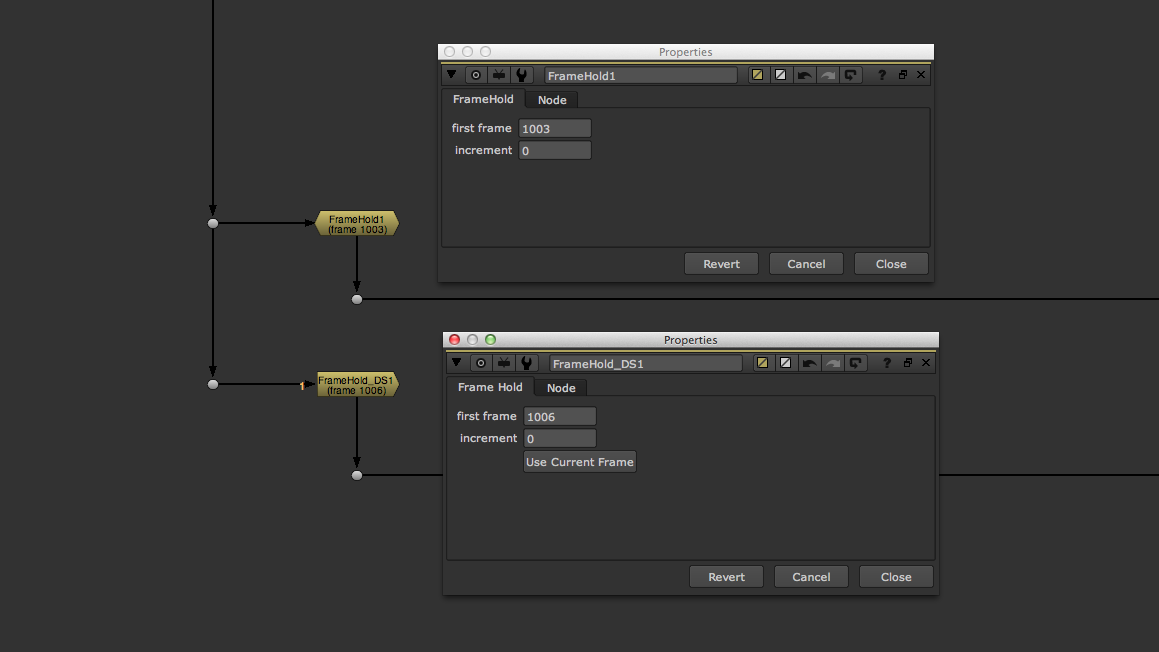This screenshot has width=1159, height=652.
Task: Click dot node below FrameHold_DS1 output
Action: coord(357,475)
